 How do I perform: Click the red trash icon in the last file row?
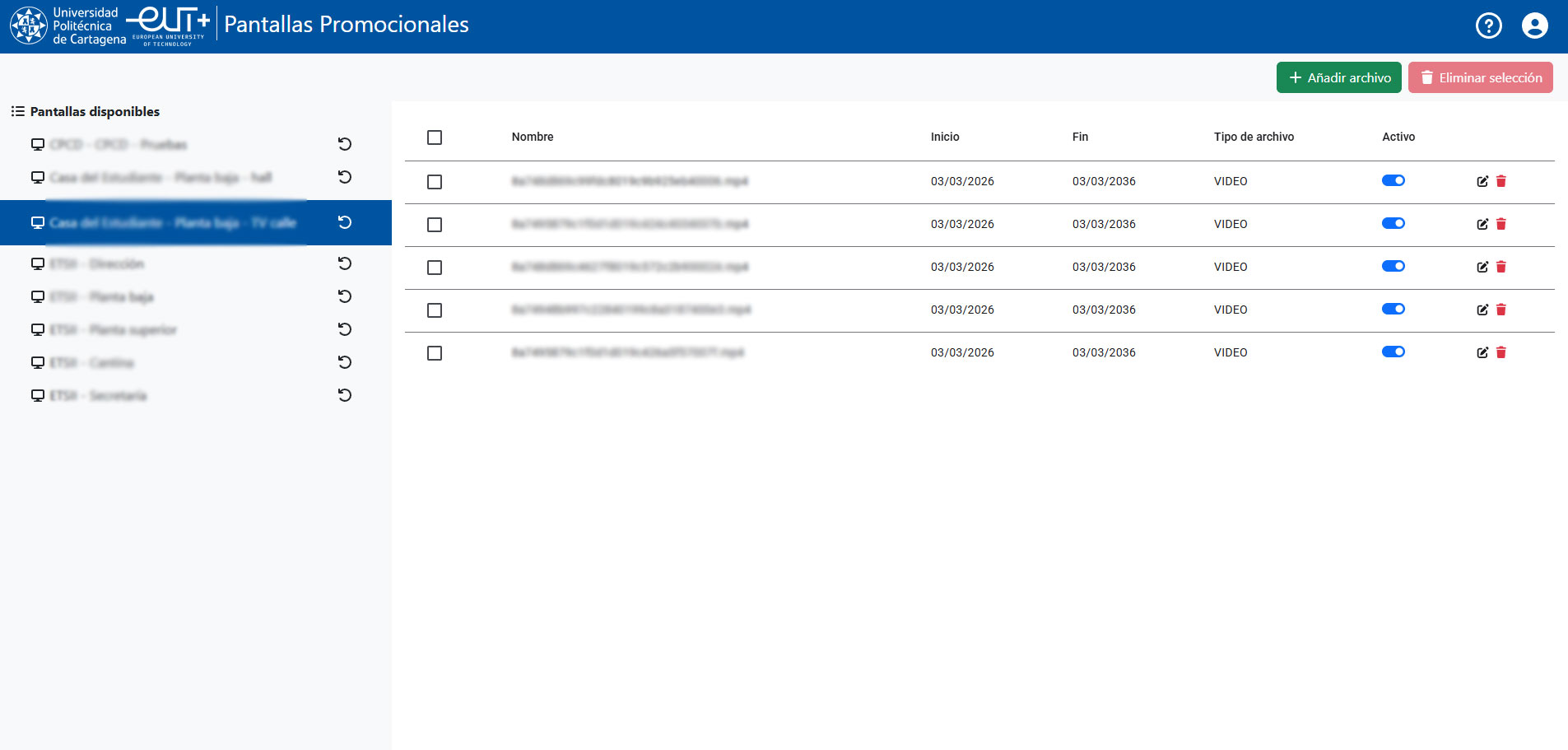[x=1501, y=352]
